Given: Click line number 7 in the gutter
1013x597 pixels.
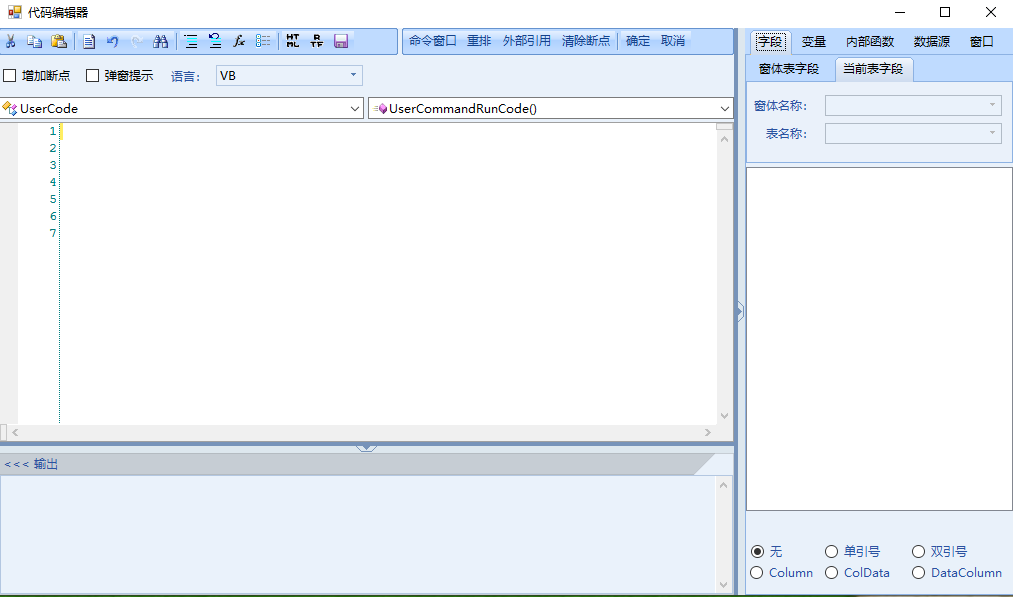Looking at the screenshot, I should 53,233.
